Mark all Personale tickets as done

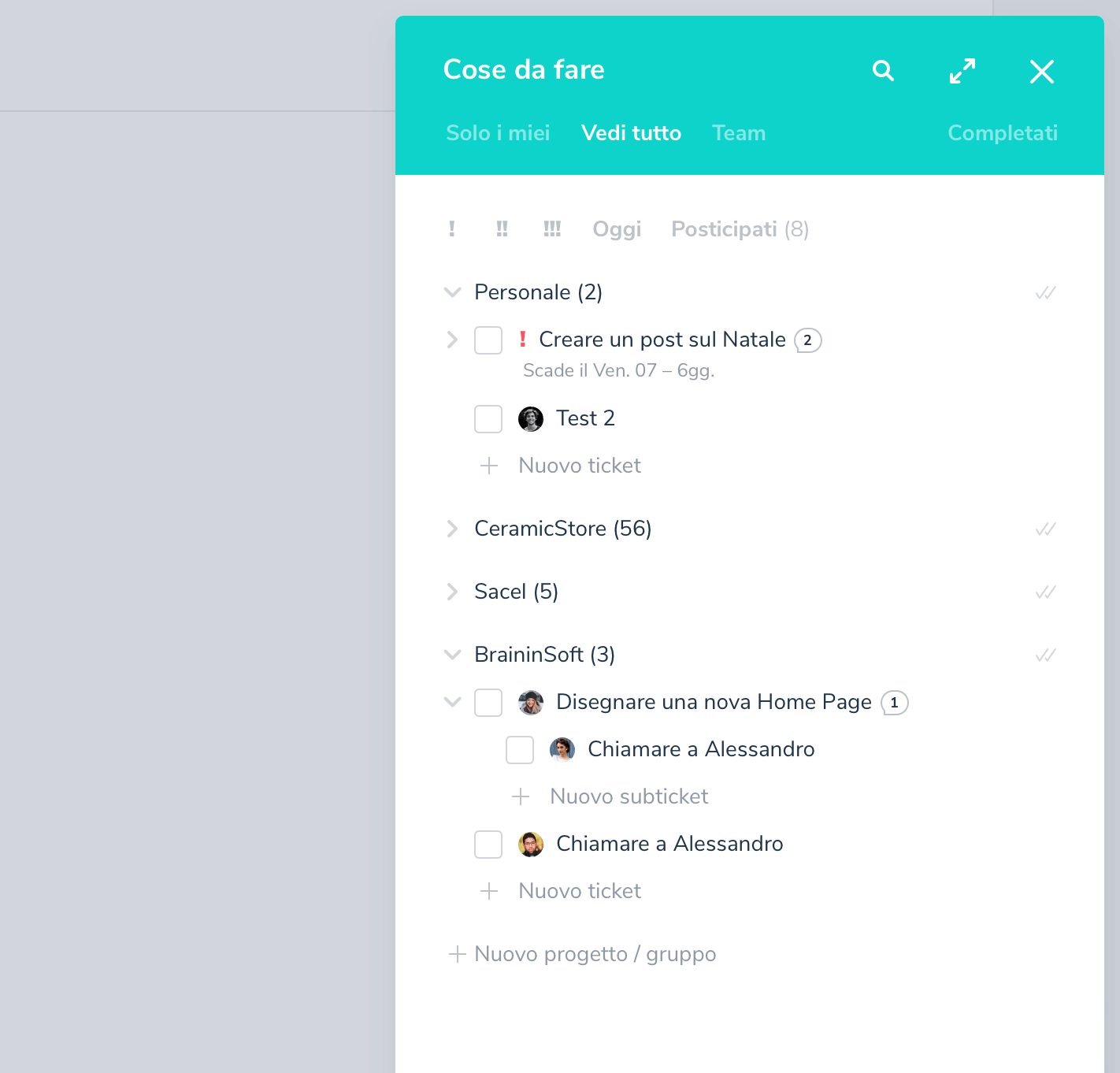1045,293
